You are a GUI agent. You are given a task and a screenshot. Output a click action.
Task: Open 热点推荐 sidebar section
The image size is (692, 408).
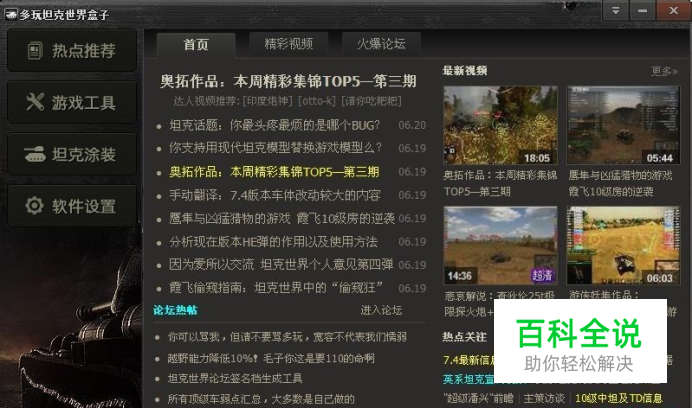pos(72,51)
